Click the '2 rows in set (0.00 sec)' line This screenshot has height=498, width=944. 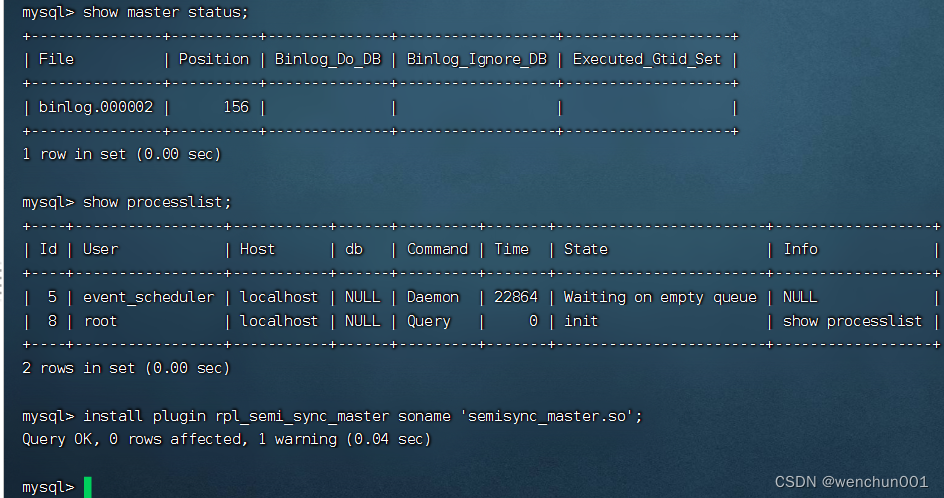(126, 368)
